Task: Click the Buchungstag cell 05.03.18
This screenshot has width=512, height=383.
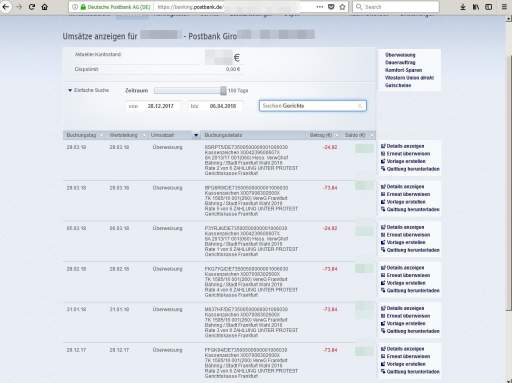Action: [x=76, y=228]
